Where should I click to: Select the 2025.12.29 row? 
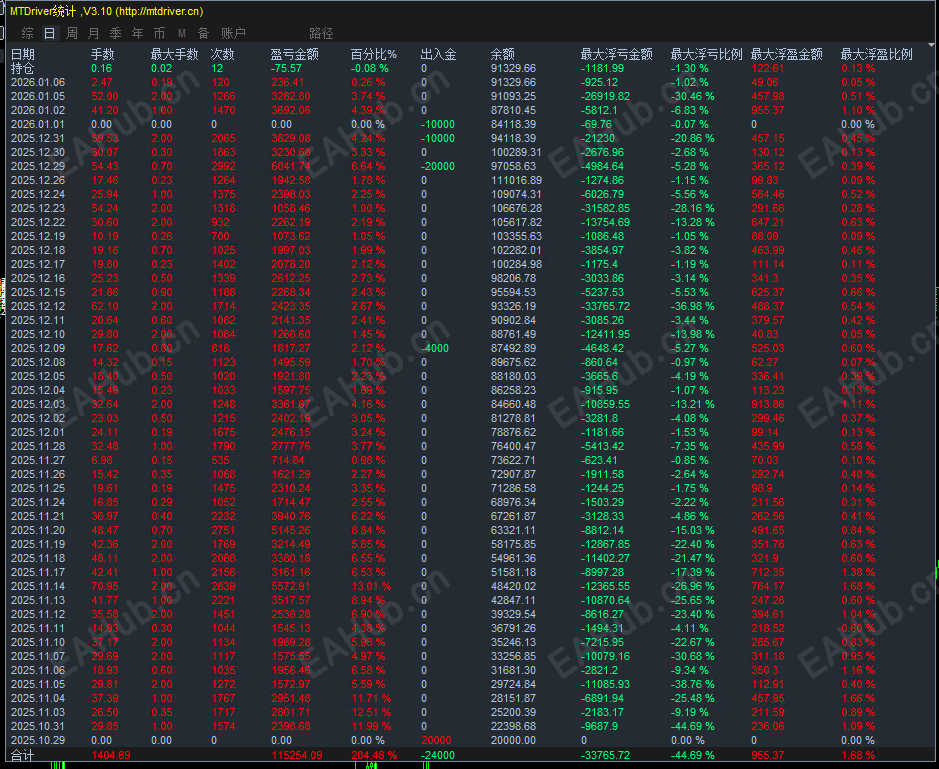point(470,166)
